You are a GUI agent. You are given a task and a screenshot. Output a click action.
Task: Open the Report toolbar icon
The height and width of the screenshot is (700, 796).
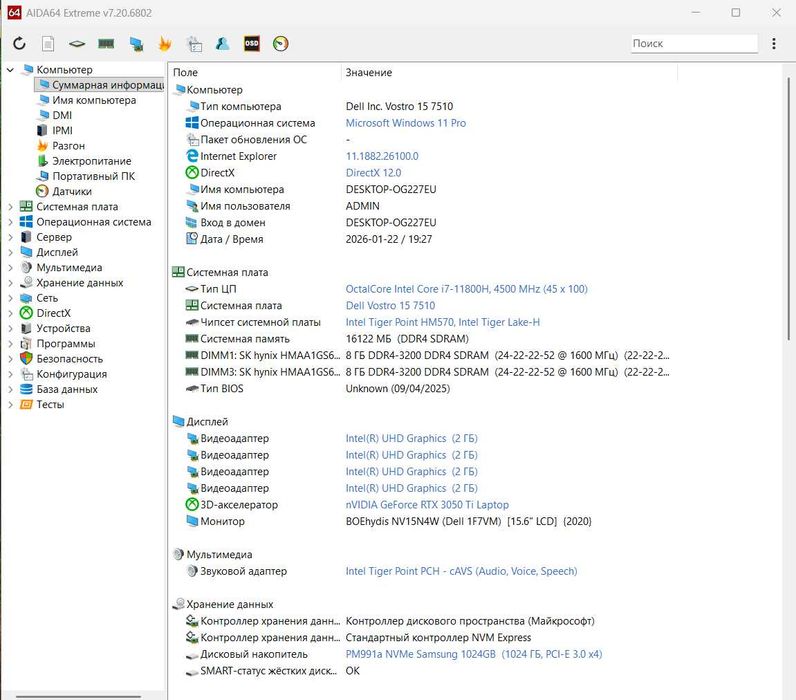coord(48,44)
